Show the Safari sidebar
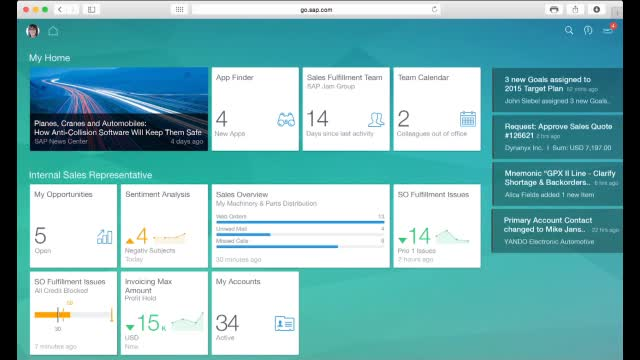Image resolution: width=640 pixels, height=360 pixels. [x=91, y=9]
